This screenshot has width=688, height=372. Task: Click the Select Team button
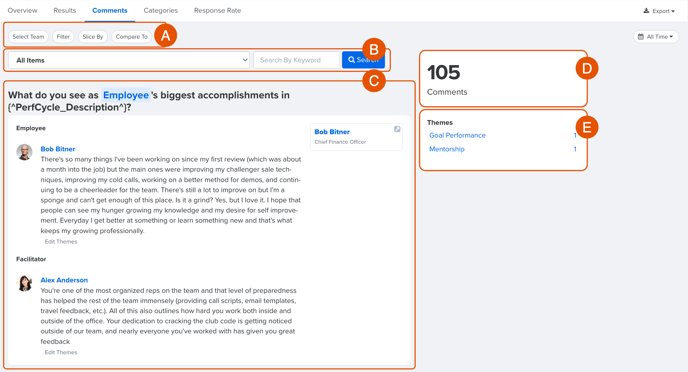pos(28,36)
